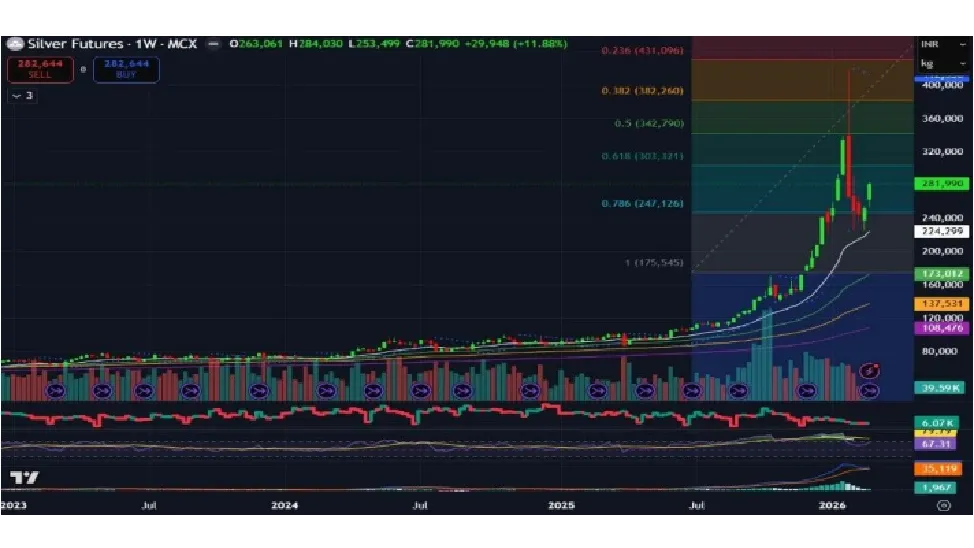The image size is (974, 548).
Task: Click the close value C281,990
Action: tap(432, 44)
